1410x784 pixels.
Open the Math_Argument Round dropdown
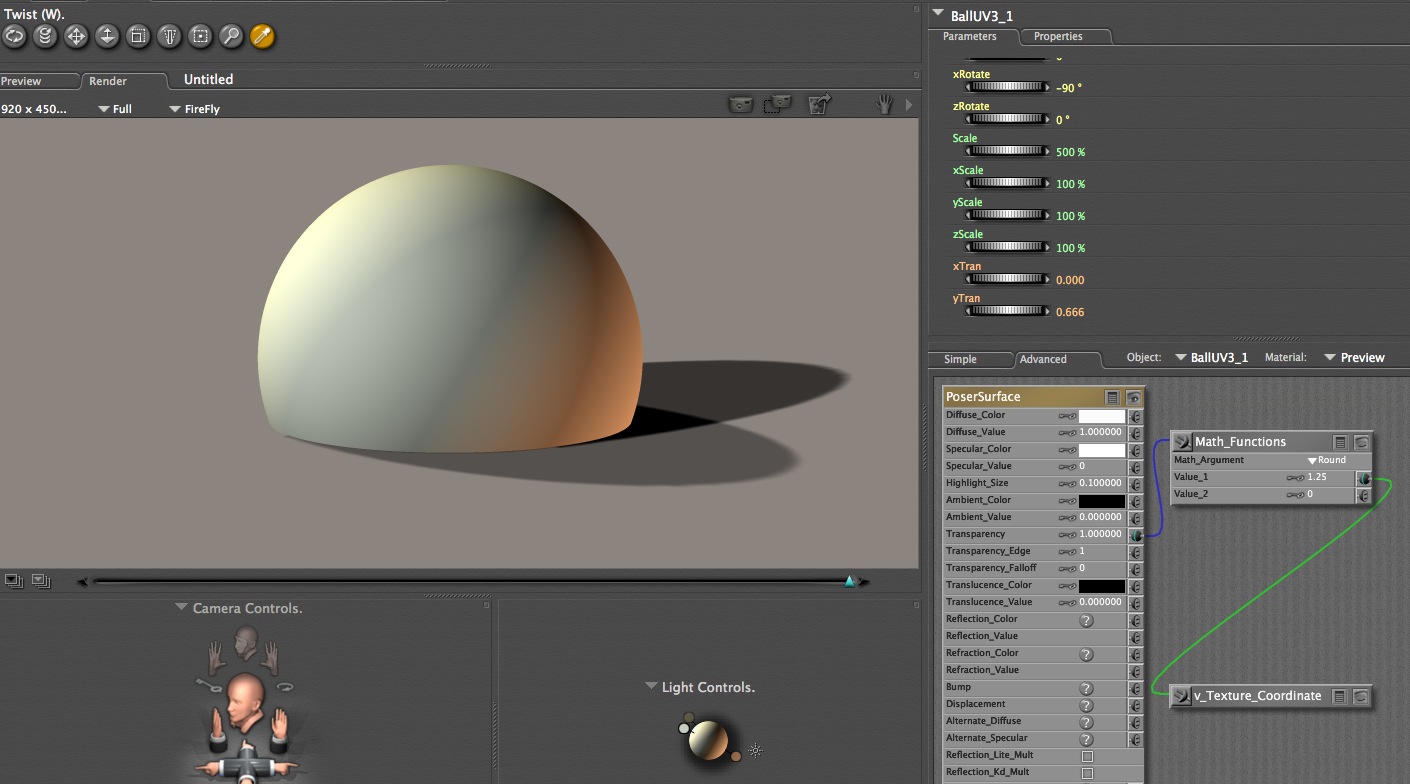coord(1327,460)
